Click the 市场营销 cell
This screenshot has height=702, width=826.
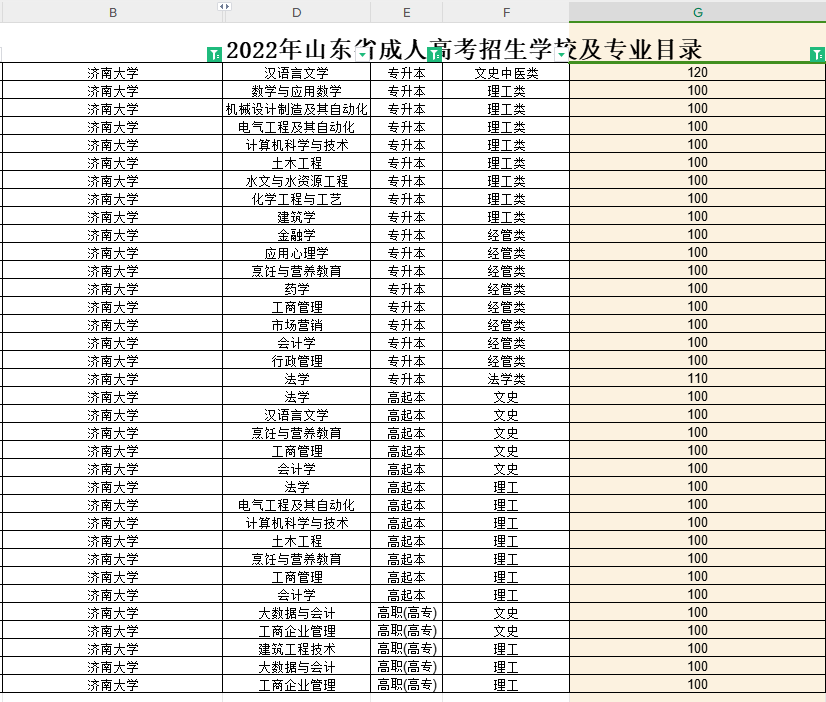tap(297, 324)
